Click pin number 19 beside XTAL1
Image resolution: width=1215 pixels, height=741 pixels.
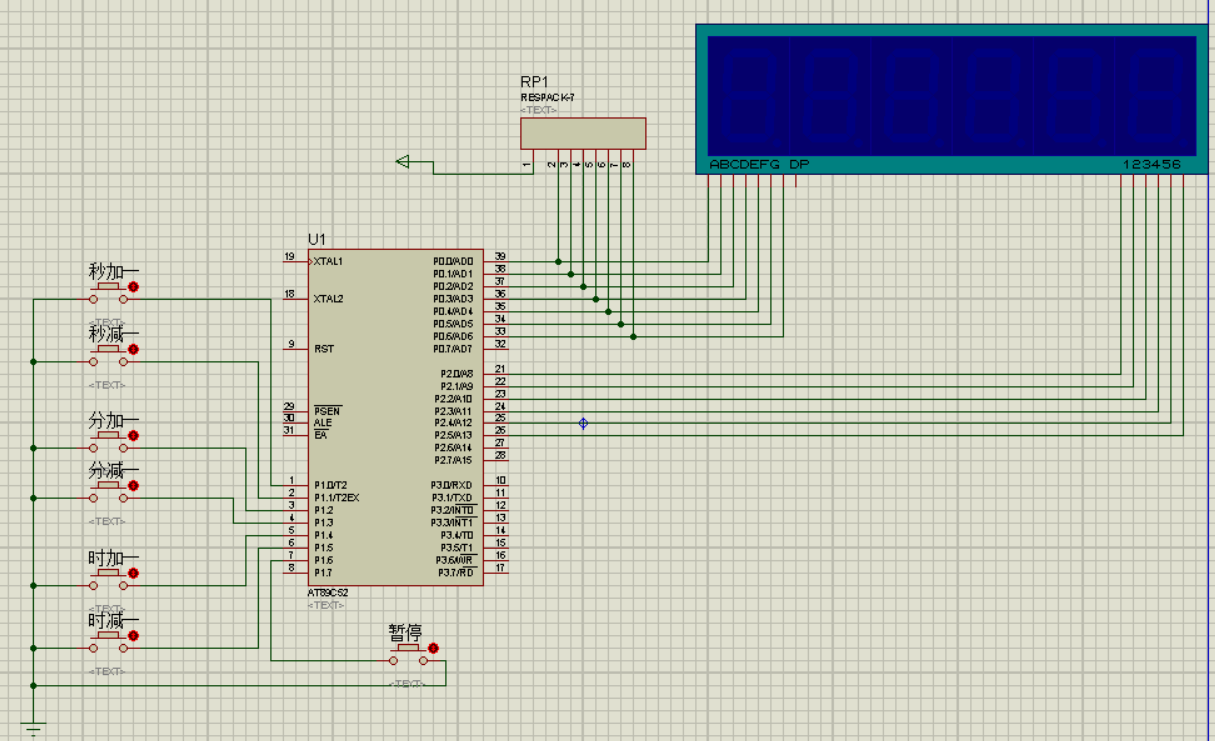click(x=289, y=257)
